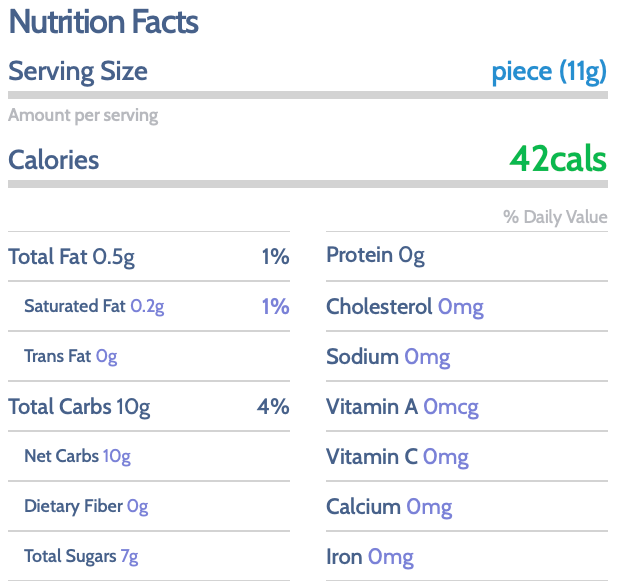
Task: Click the % Daily Value header
Action: 555,217
